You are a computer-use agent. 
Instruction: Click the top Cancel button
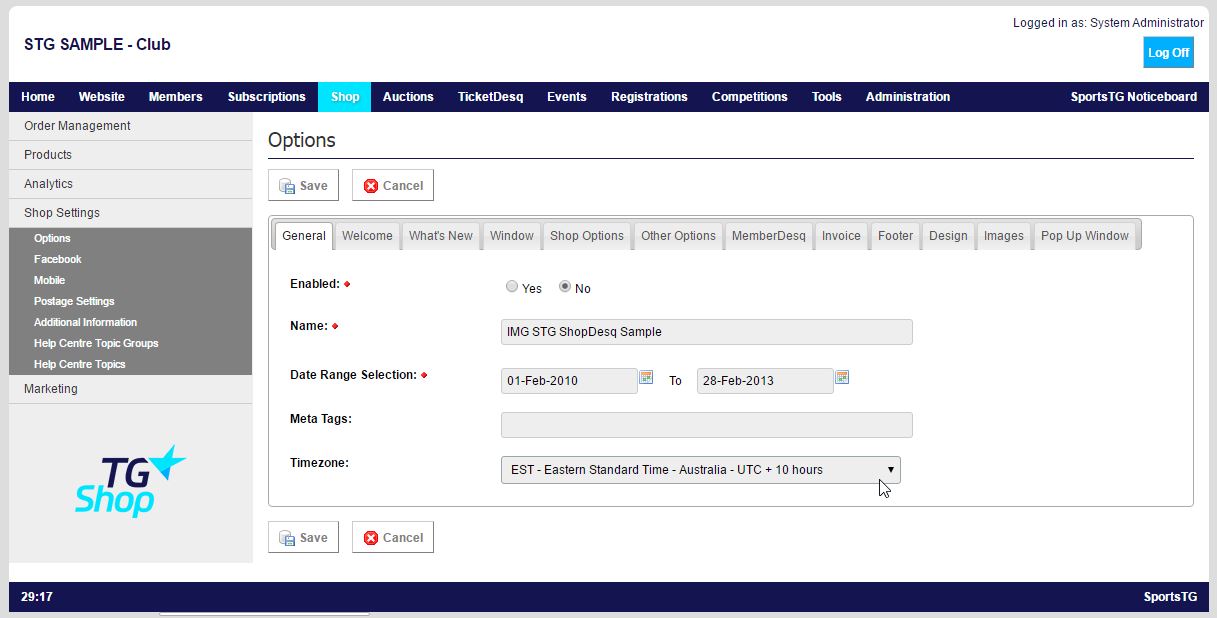tap(393, 185)
